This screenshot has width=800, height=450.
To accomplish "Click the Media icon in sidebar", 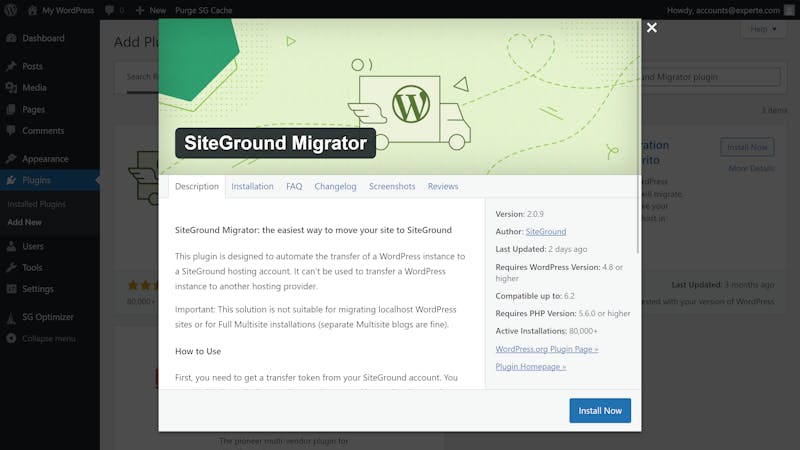I will coord(11,88).
